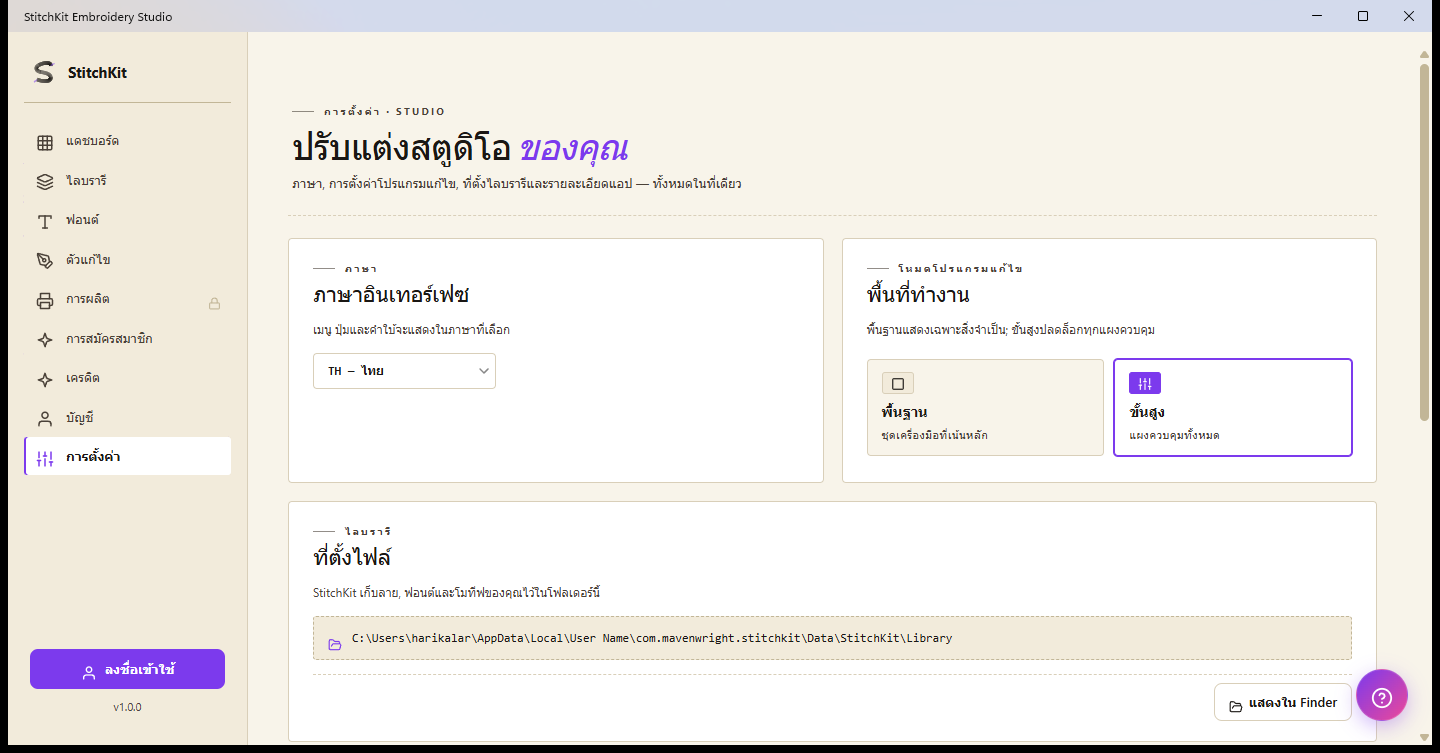Go to ฟอนต์ page
The width and height of the screenshot is (1440, 753).
(128, 220)
